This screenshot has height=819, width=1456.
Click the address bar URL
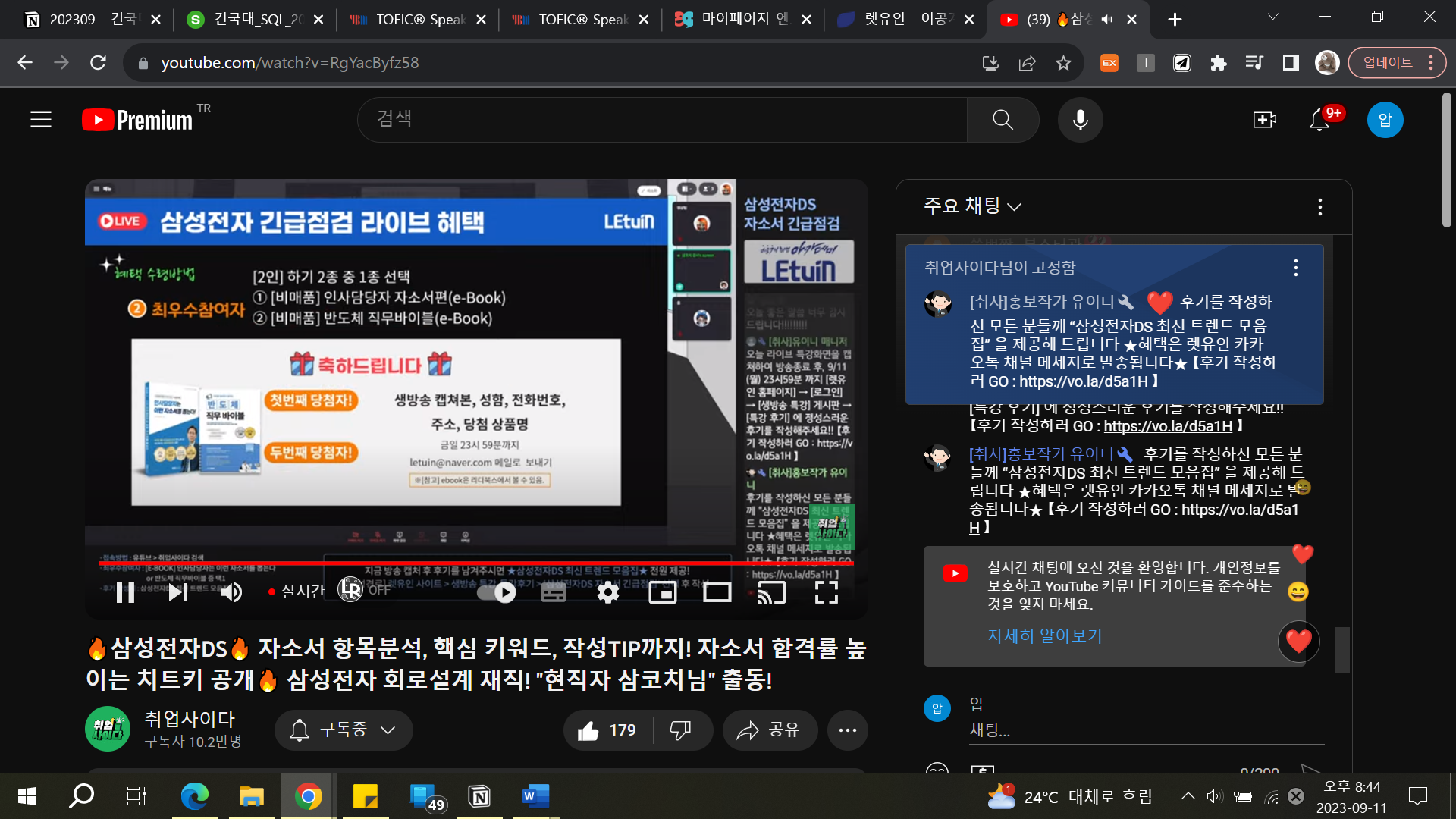point(290,63)
